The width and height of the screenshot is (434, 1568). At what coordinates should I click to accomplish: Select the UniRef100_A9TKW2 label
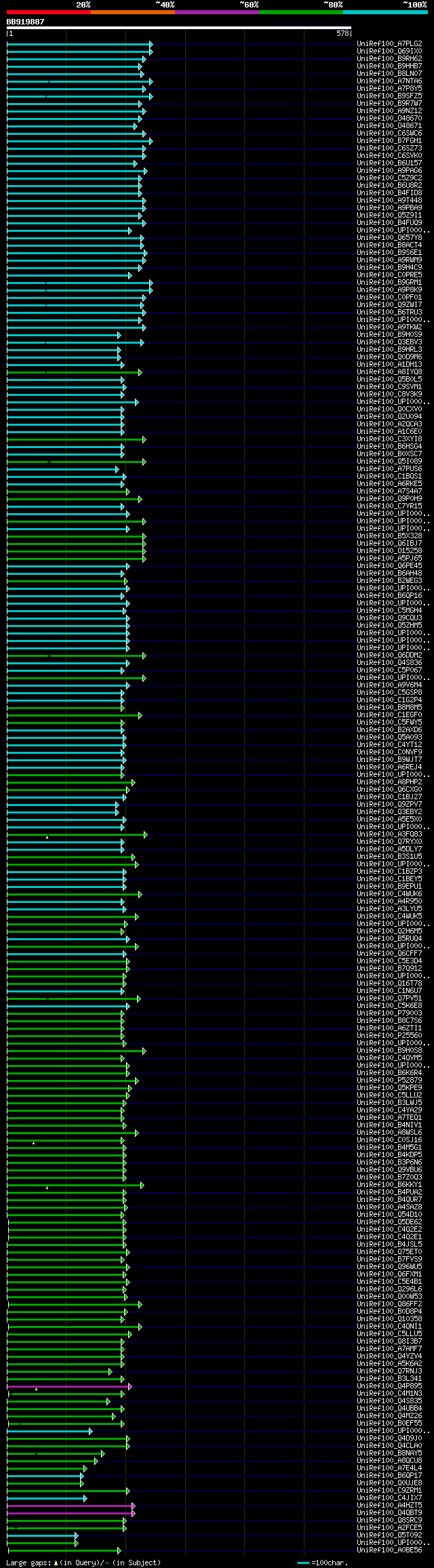click(x=389, y=327)
